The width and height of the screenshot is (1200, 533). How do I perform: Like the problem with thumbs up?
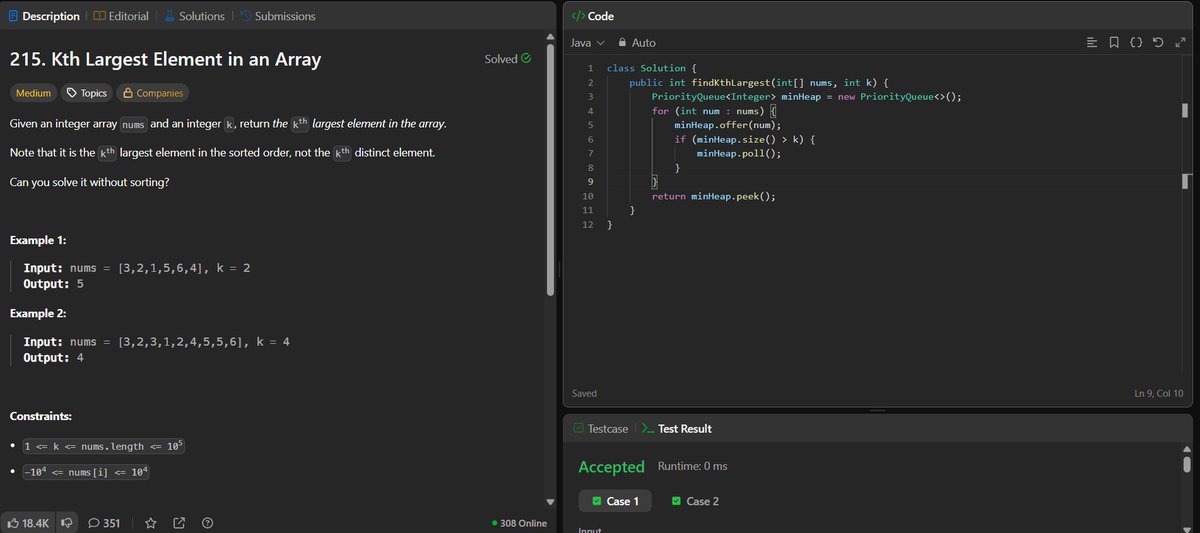pyautogui.click(x=28, y=522)
